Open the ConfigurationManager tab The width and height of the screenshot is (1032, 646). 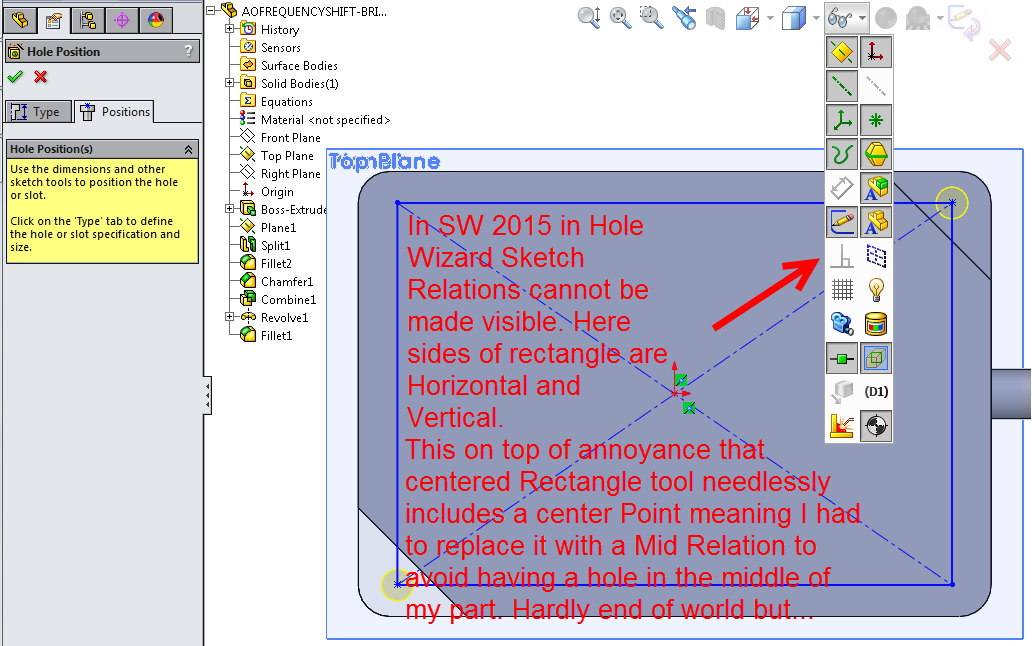point(88,20)
